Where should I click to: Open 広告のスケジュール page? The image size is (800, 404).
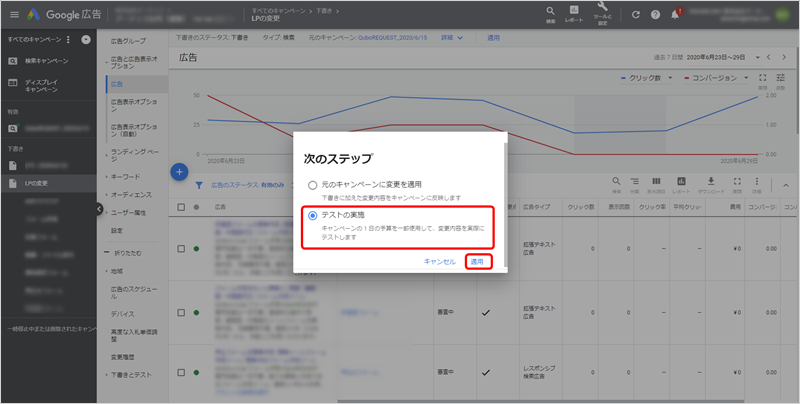pos(134,293)
